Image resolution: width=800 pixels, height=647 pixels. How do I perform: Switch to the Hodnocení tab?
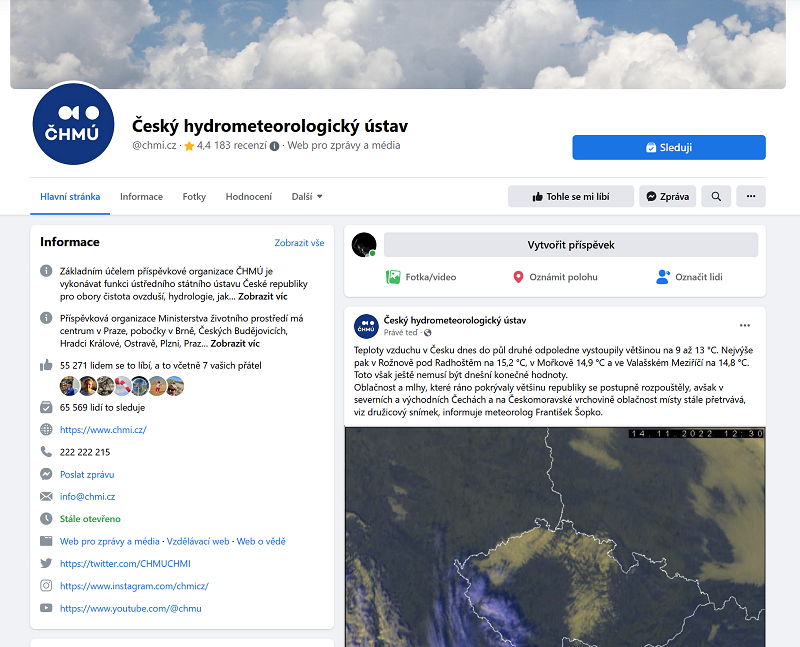point(248,196)
